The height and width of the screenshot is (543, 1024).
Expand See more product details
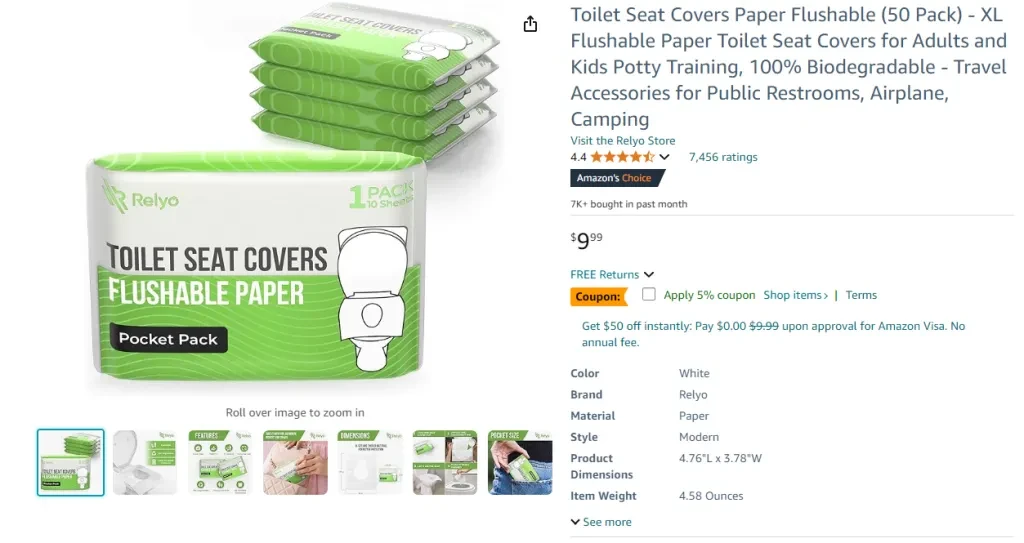[x=601, y=521]
